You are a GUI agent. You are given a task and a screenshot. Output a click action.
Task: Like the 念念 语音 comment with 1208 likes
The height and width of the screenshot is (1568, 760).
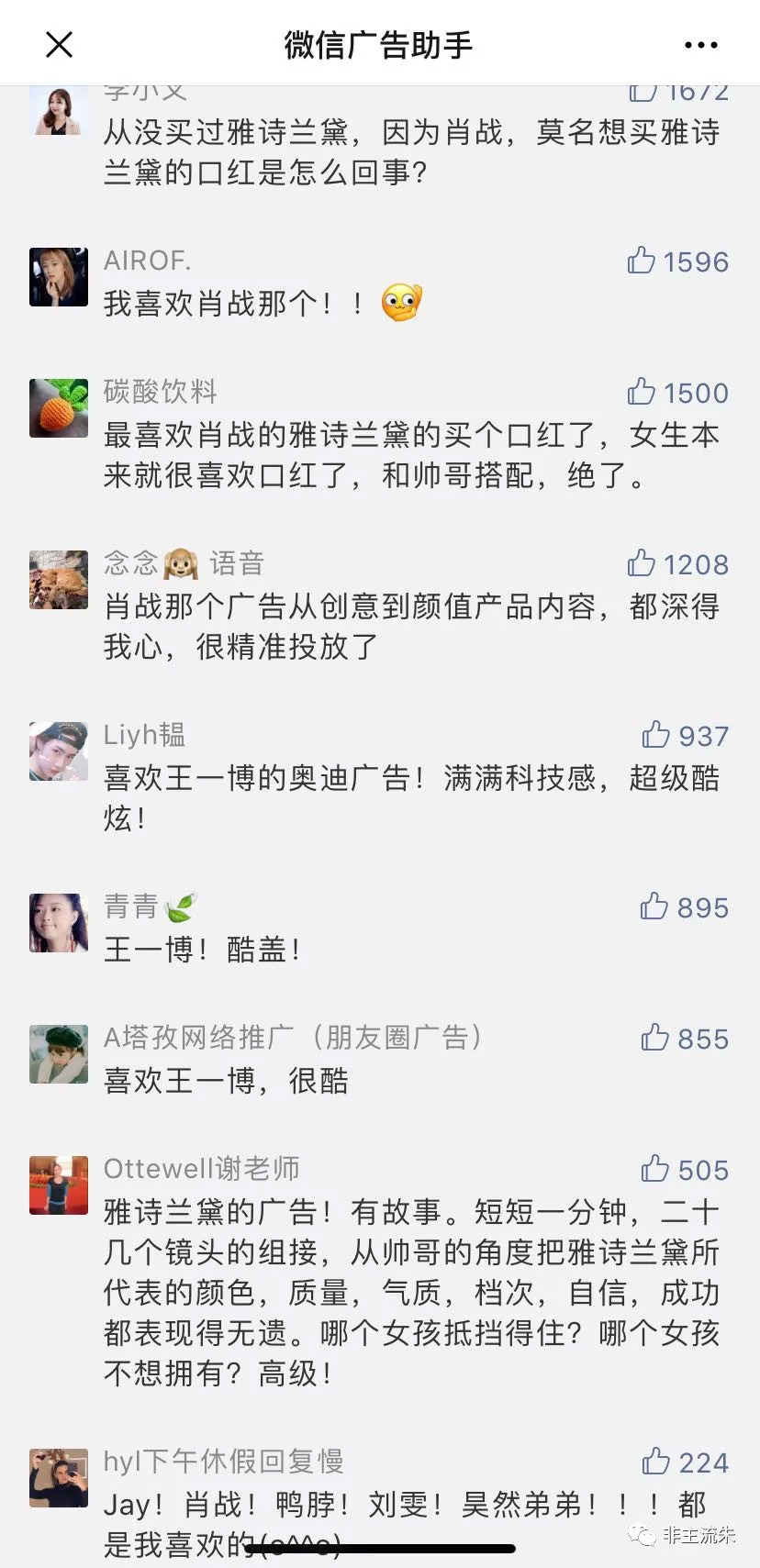[x=641, y=564]
